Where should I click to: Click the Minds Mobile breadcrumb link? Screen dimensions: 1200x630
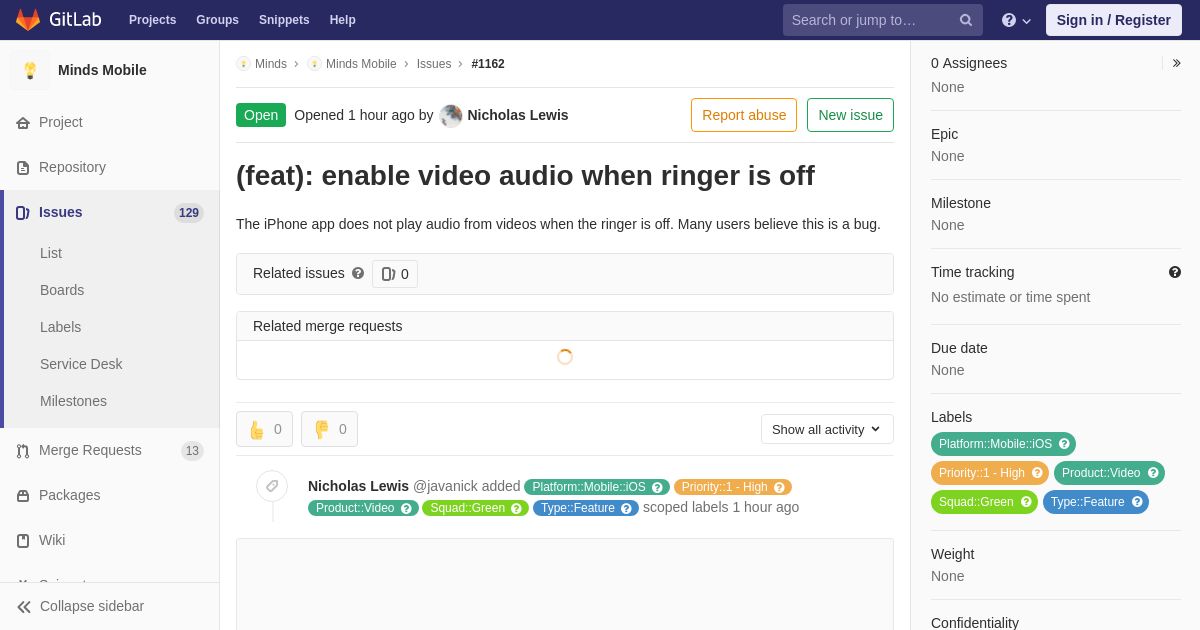tap(361, 64)
